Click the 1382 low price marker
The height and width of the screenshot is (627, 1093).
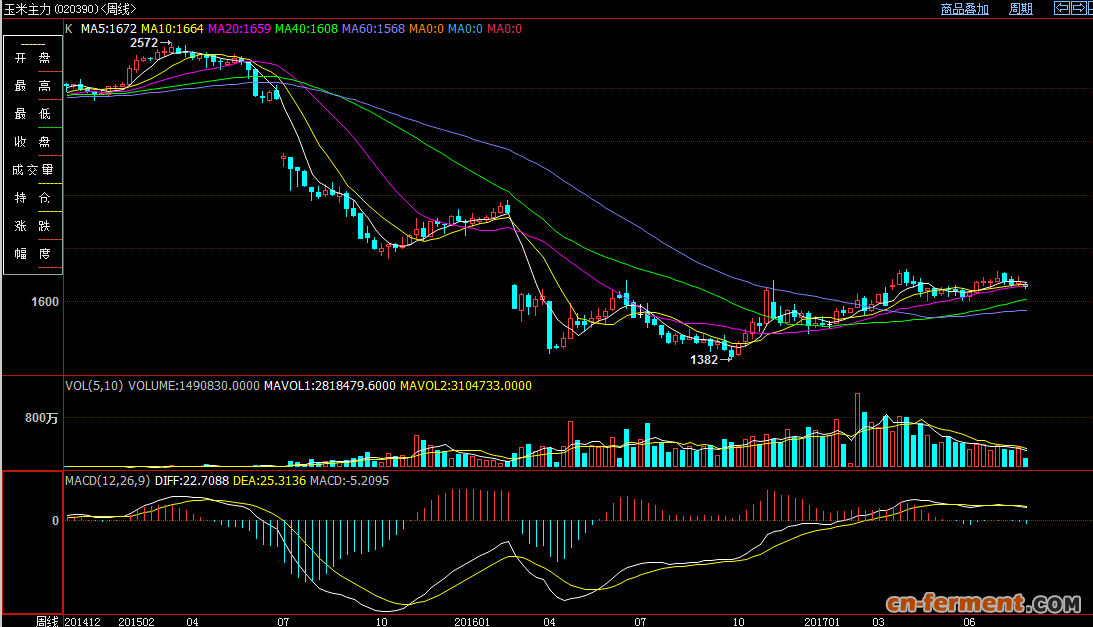point(704,360)
